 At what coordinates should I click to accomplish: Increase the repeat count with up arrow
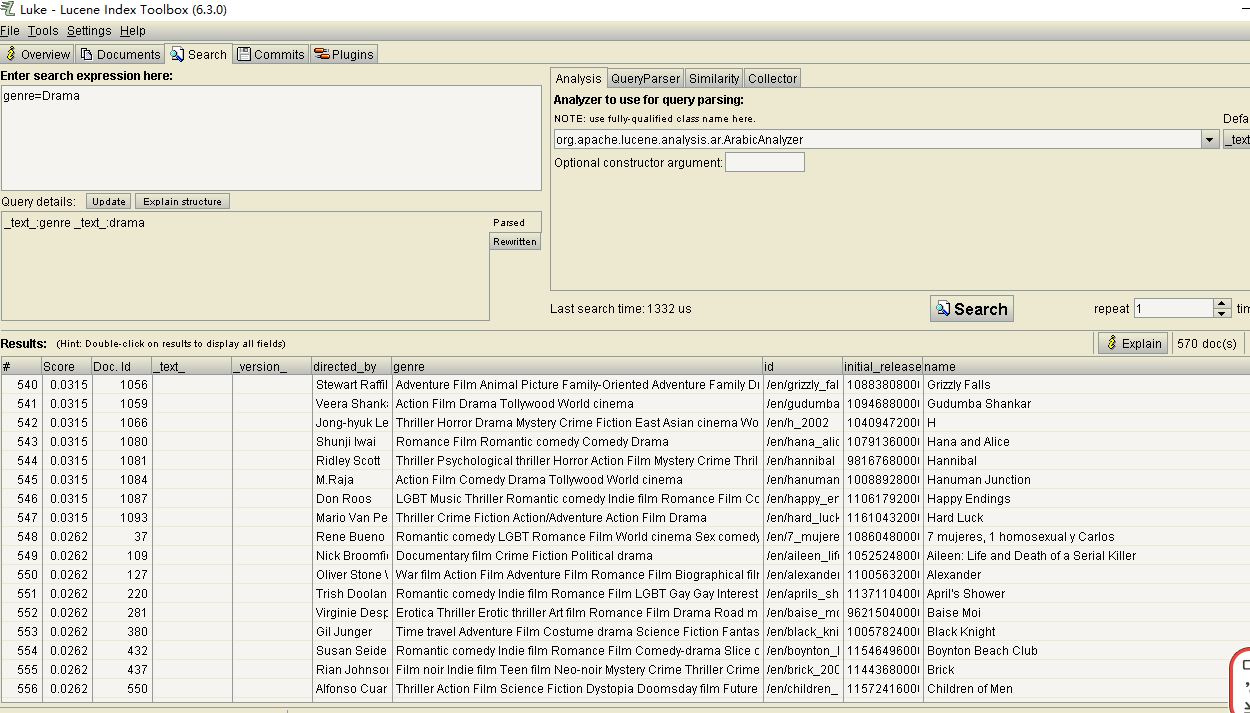pyautogui.click(x=1222, y=304)
